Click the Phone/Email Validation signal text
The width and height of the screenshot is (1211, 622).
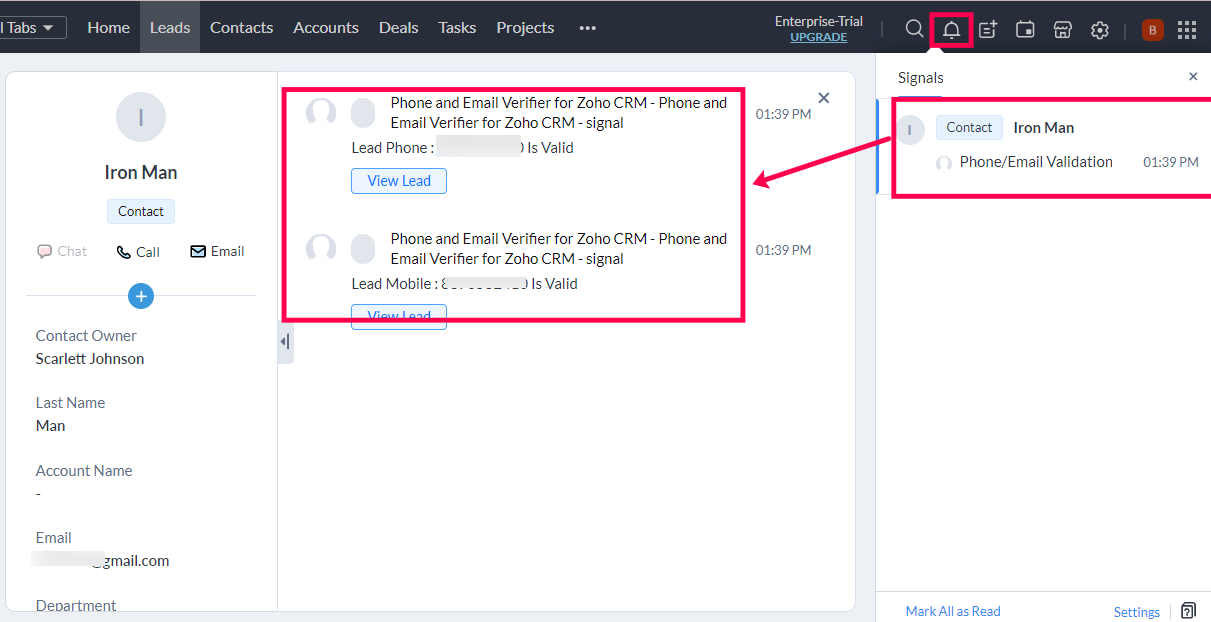click(x=1036, y=161)
